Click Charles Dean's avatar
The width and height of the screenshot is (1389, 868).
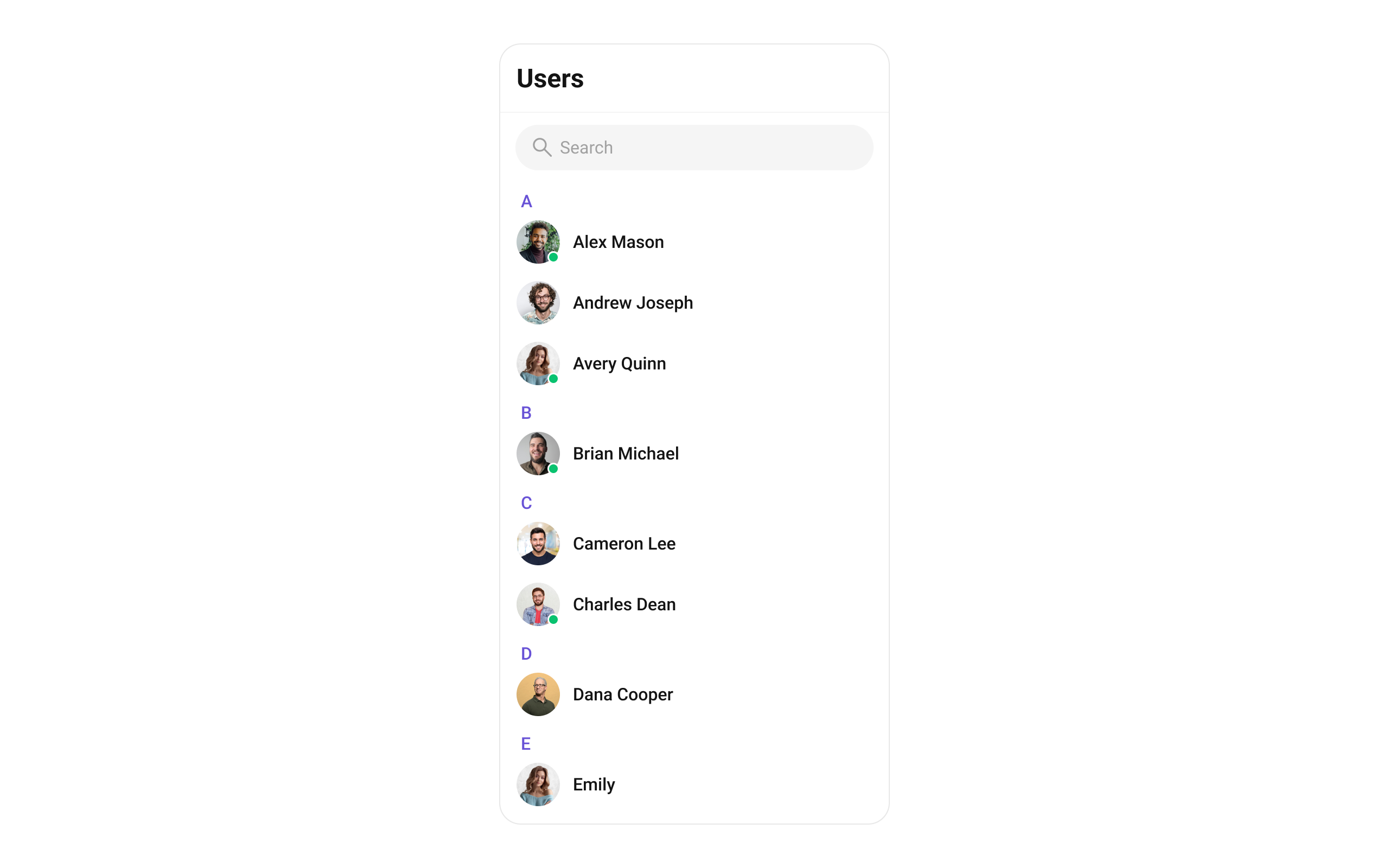(538, 604)
